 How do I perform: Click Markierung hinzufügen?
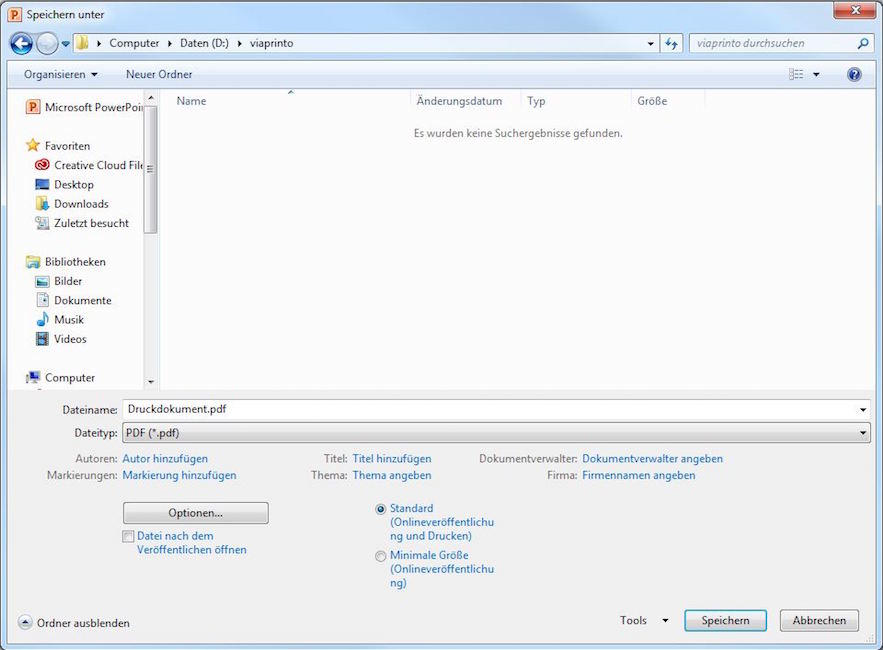(179, 475)
